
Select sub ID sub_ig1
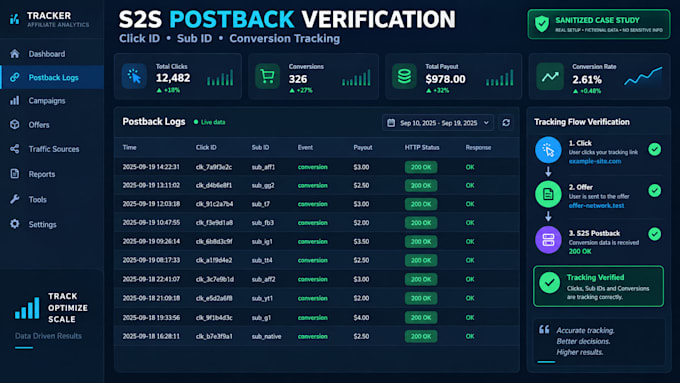click(x=262, y=241)
